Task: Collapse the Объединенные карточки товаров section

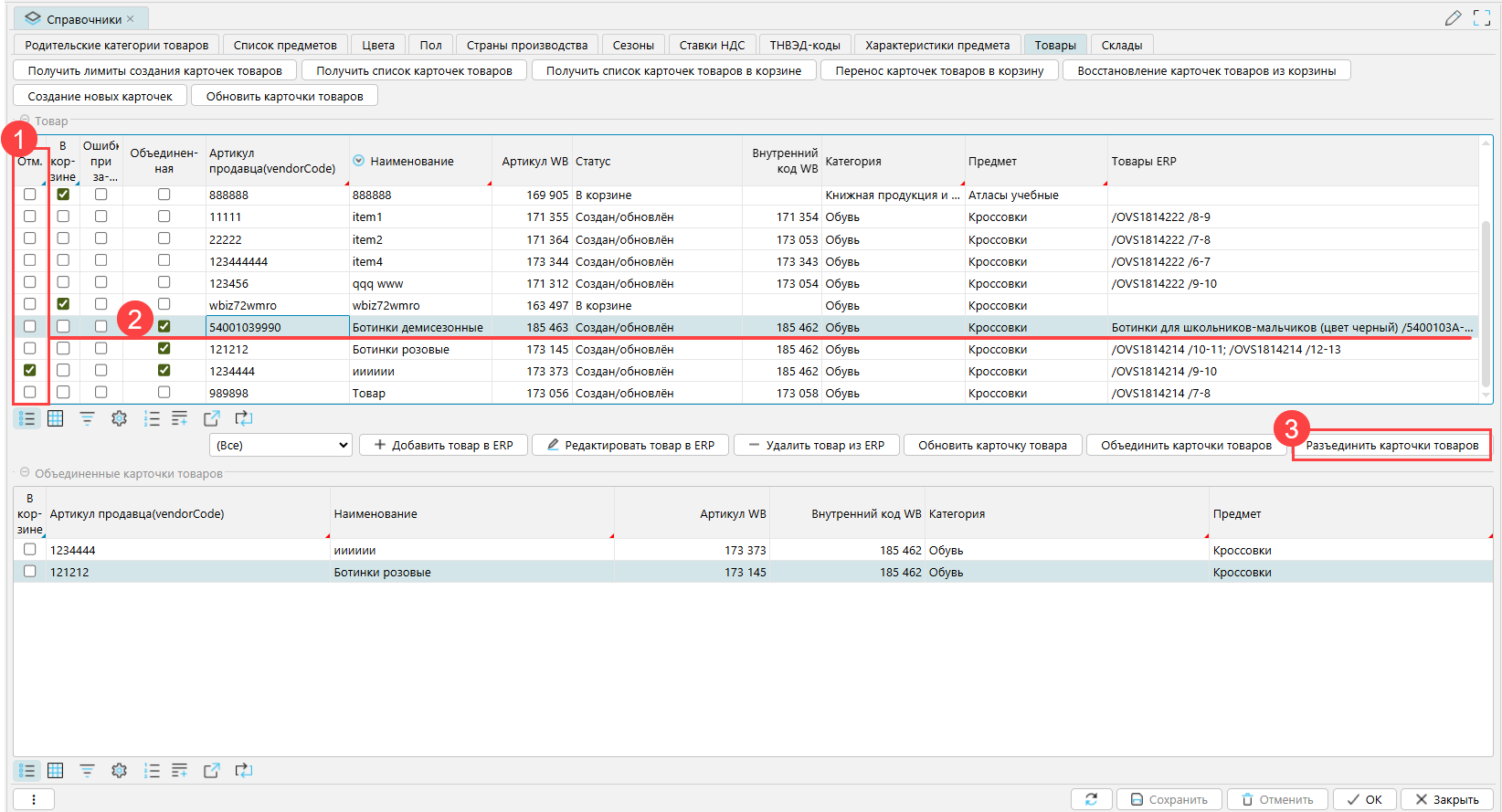Action: [x=26, y=473]
